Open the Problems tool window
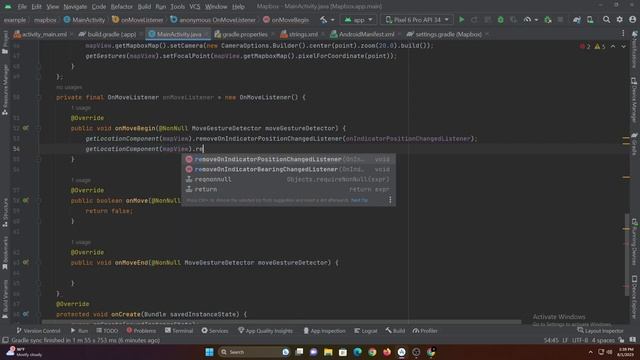This screenshot has height=360, width=640. 141,331
